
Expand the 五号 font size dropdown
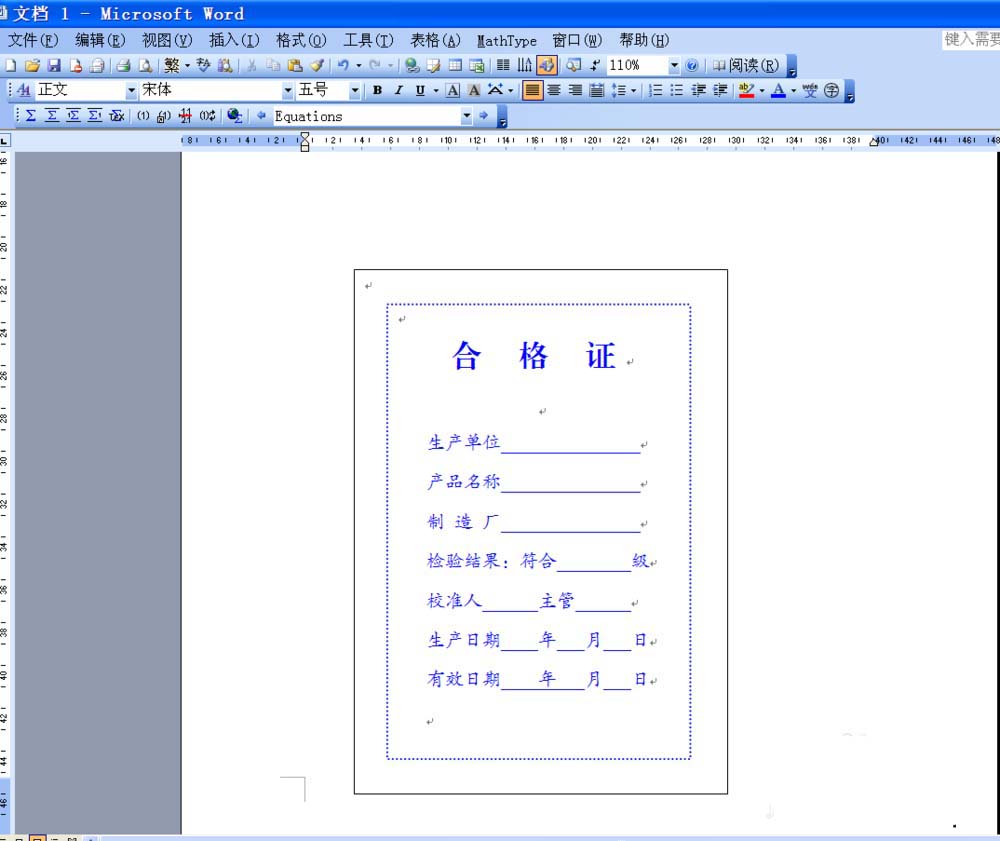[355, 91]
